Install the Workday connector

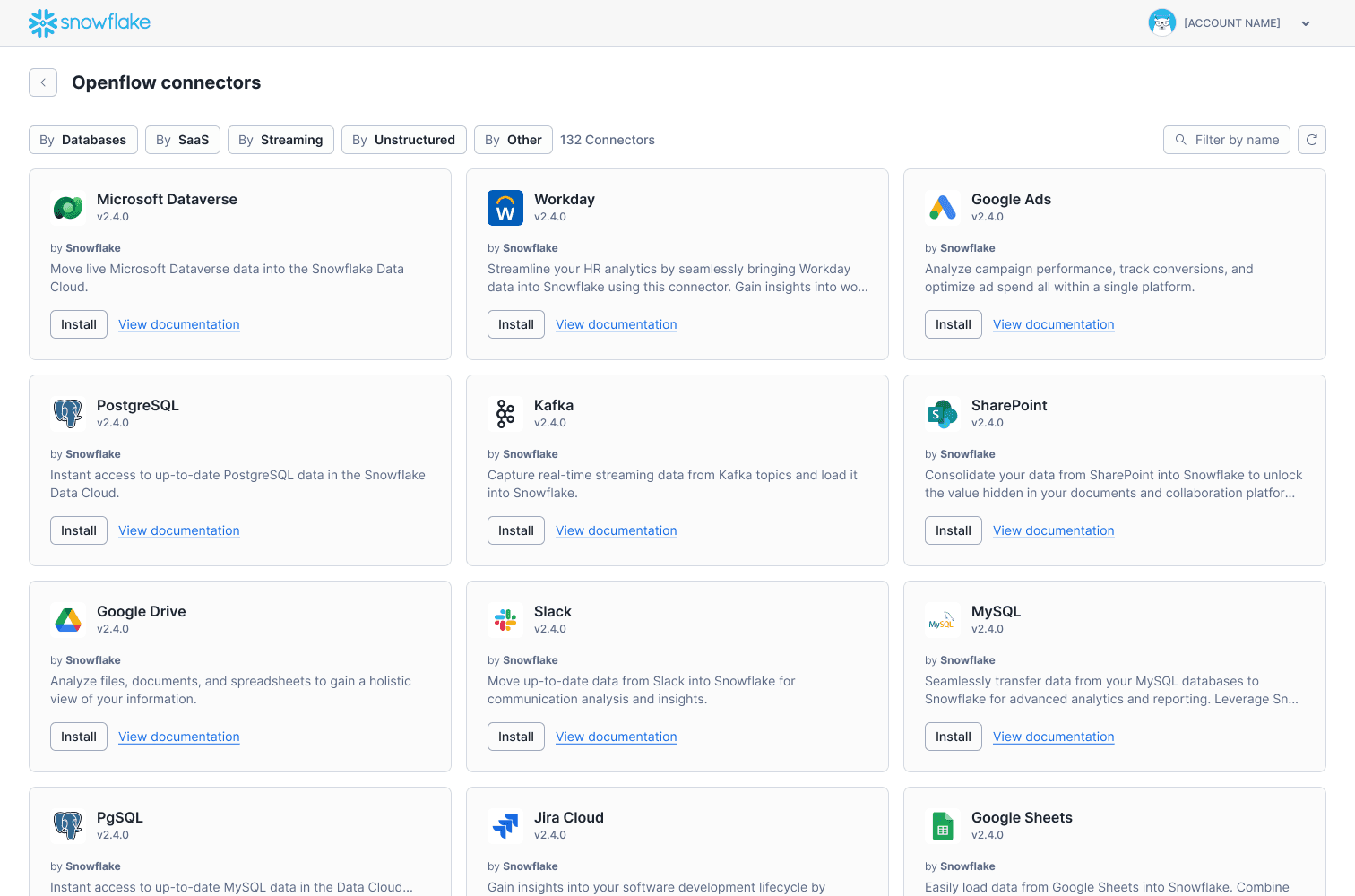tap(516, 324)
